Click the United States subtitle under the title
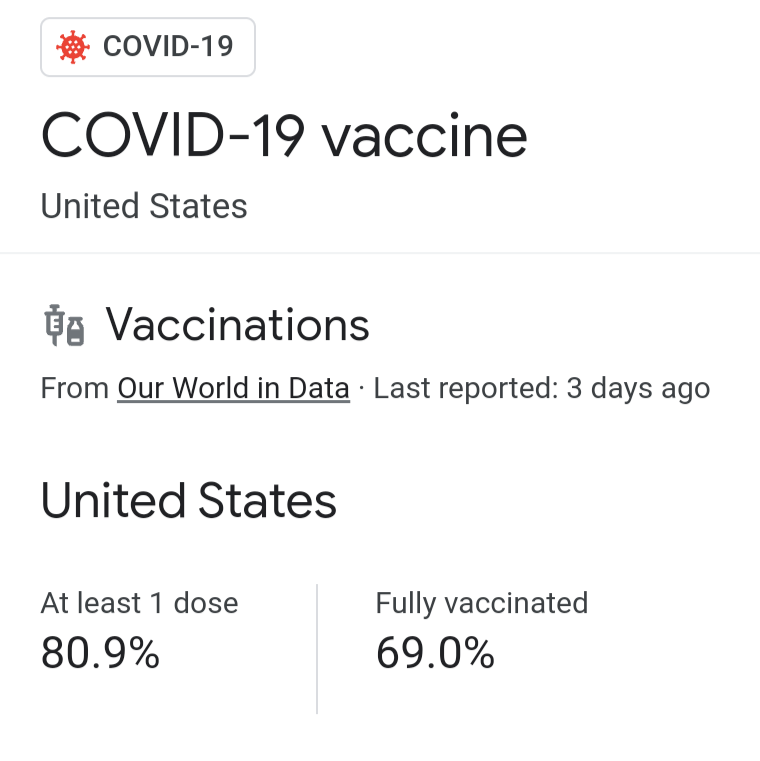Viewport: 760px width, 761px height. click(x=144, y=206)
